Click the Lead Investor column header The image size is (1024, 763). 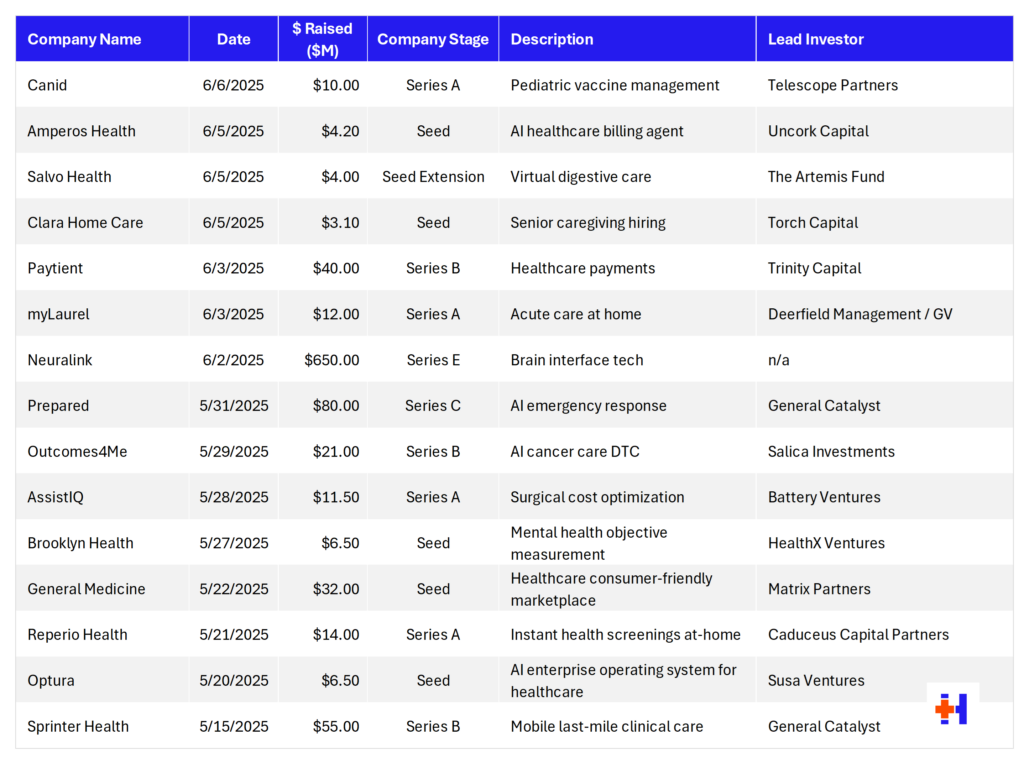885,39
